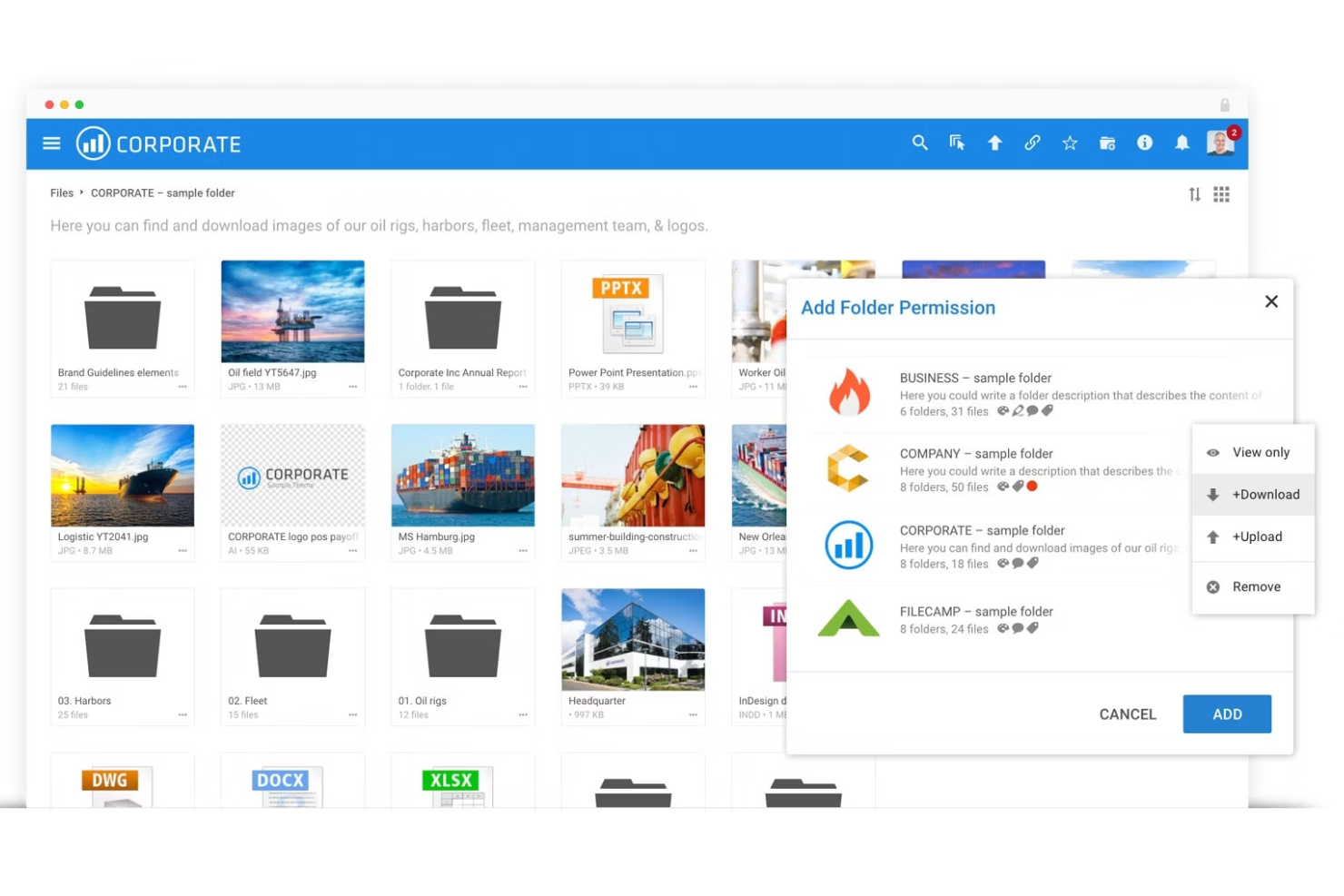This screenshot has width=1344, height=896.
Task: Select the FILECAMP – sample folder row
Action: [1040, 619]
